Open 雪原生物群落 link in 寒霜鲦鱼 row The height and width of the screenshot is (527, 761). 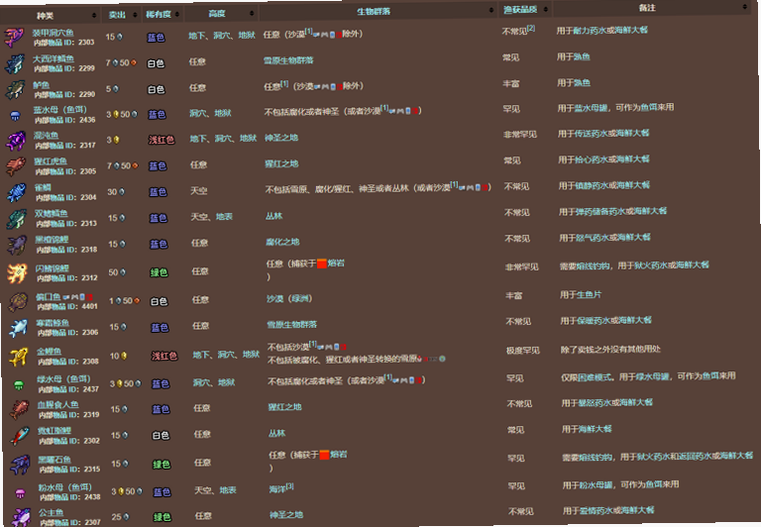292,325
